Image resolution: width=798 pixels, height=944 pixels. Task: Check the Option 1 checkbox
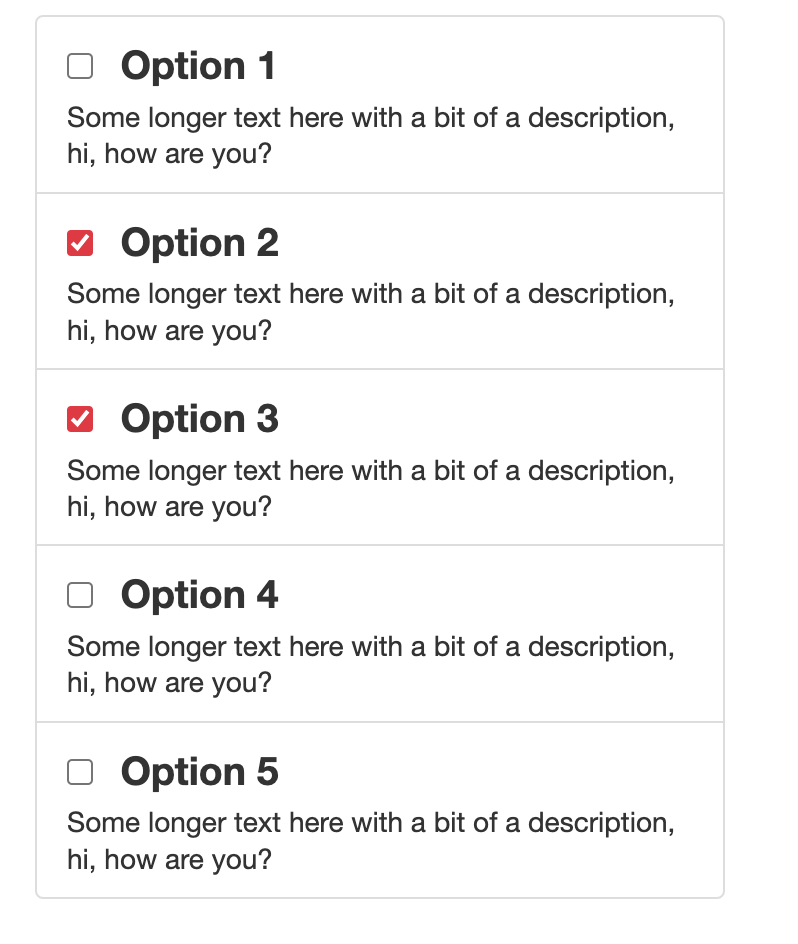coord(80,66)
